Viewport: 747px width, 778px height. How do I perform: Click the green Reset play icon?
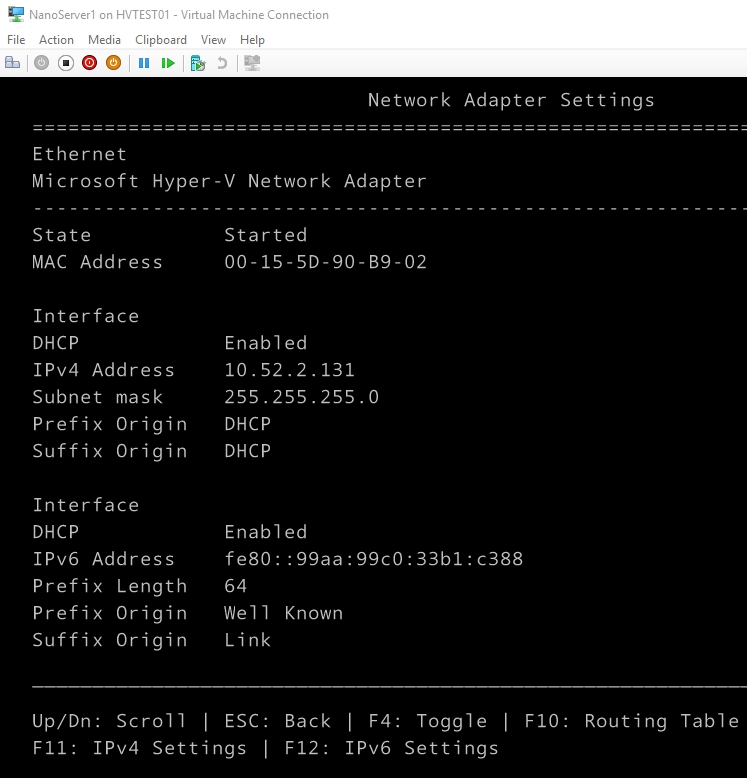(168, 63)
